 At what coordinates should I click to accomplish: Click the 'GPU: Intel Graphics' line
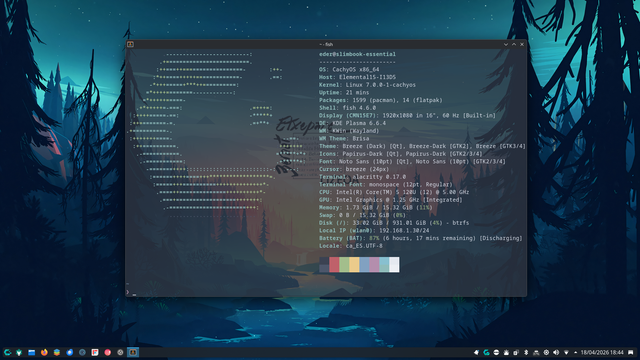(x=391, y=200)
